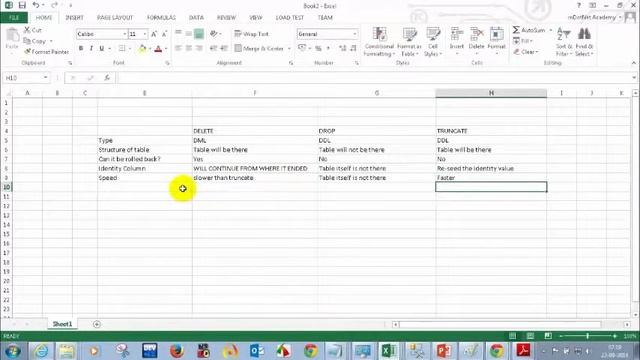The width and height of the screenshot is (640, 360).
Task: Open Alignment settings dialog launcher
Action: coord(291,63)
